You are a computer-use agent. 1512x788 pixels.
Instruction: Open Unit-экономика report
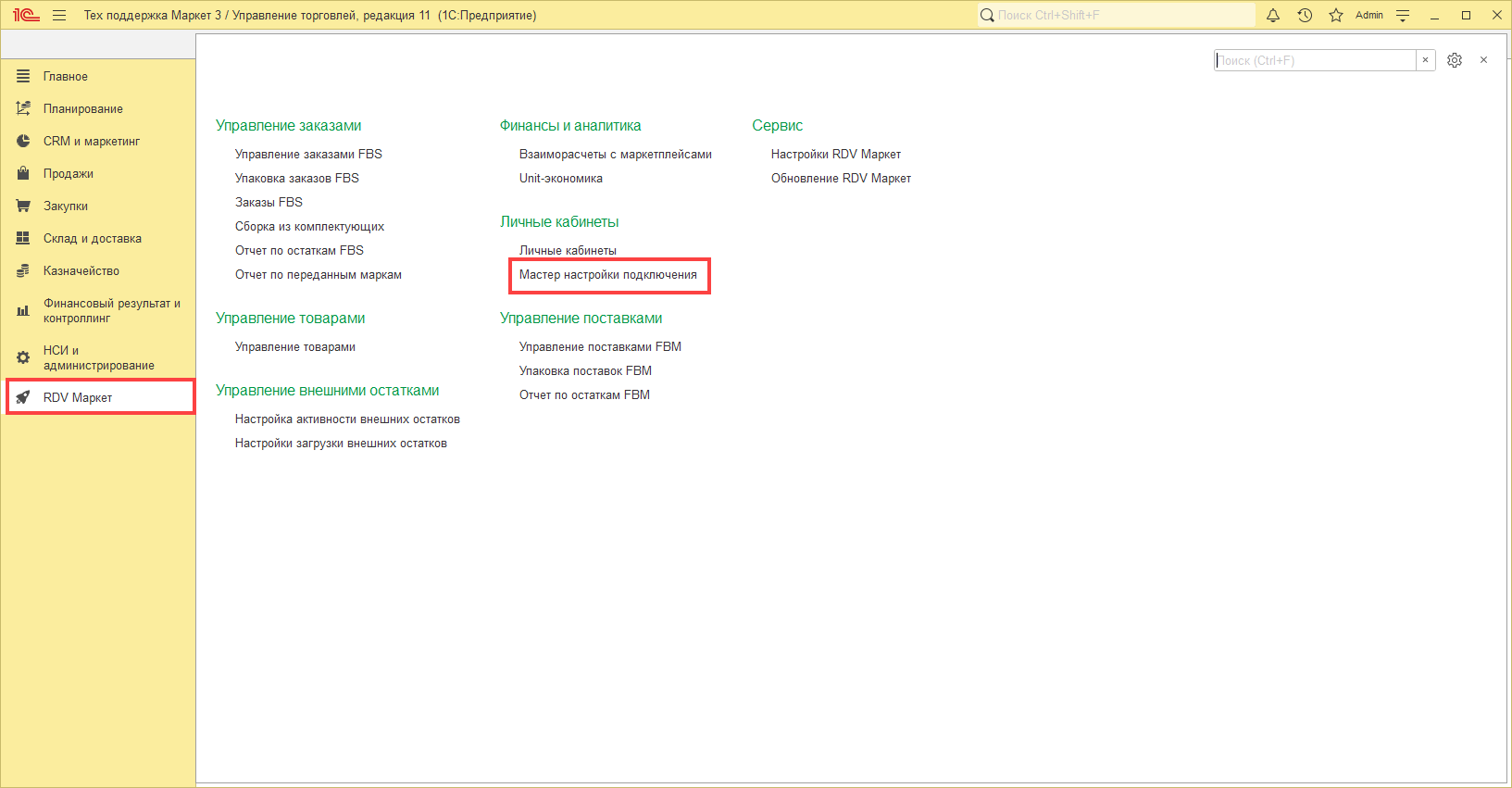coord(561,178)
